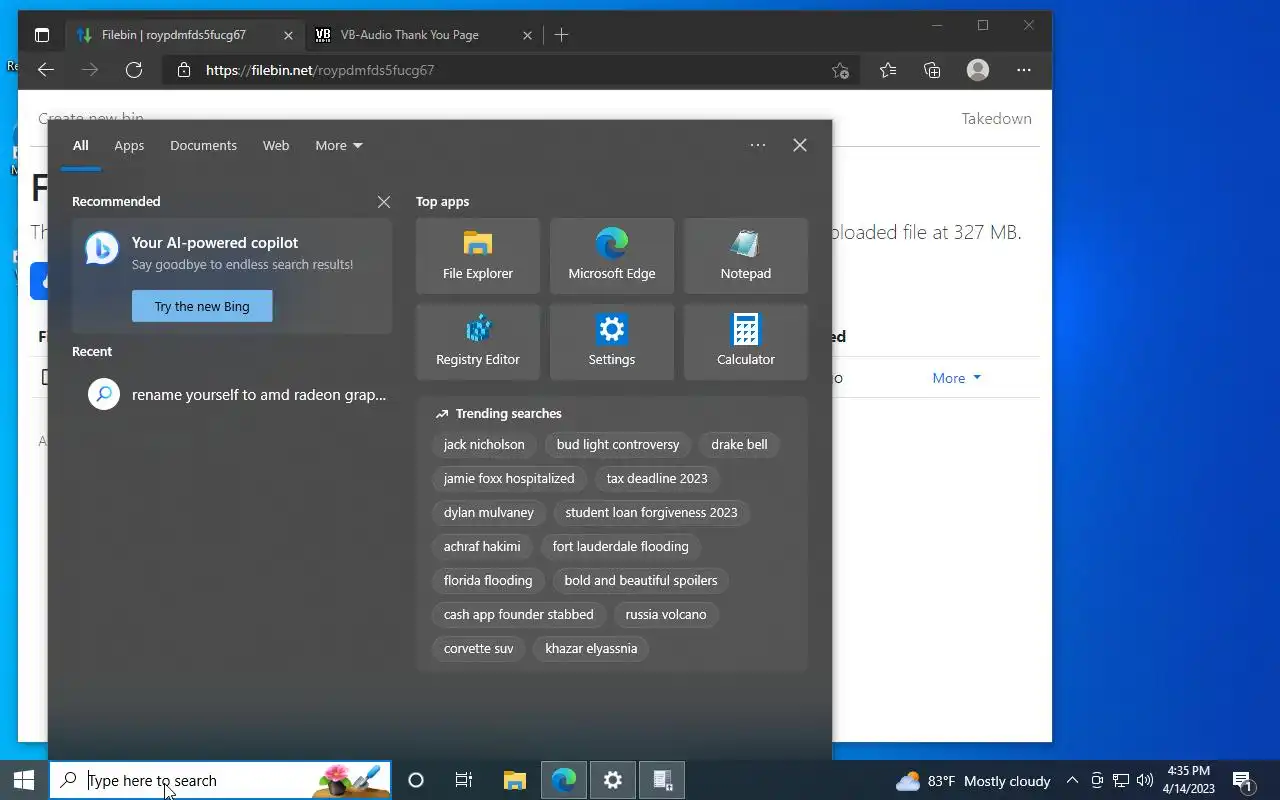Click the taskbar Type here to search box
This screenshot has width=1280, height=800.
(x=220, y=780)
